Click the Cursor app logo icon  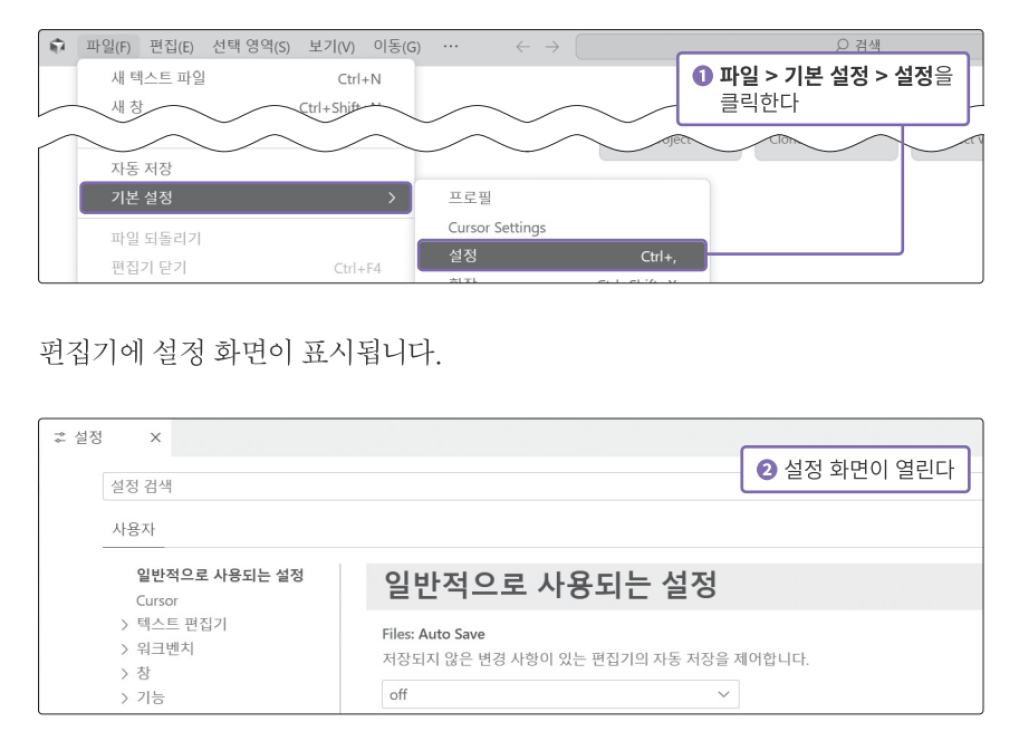[58, 46]
